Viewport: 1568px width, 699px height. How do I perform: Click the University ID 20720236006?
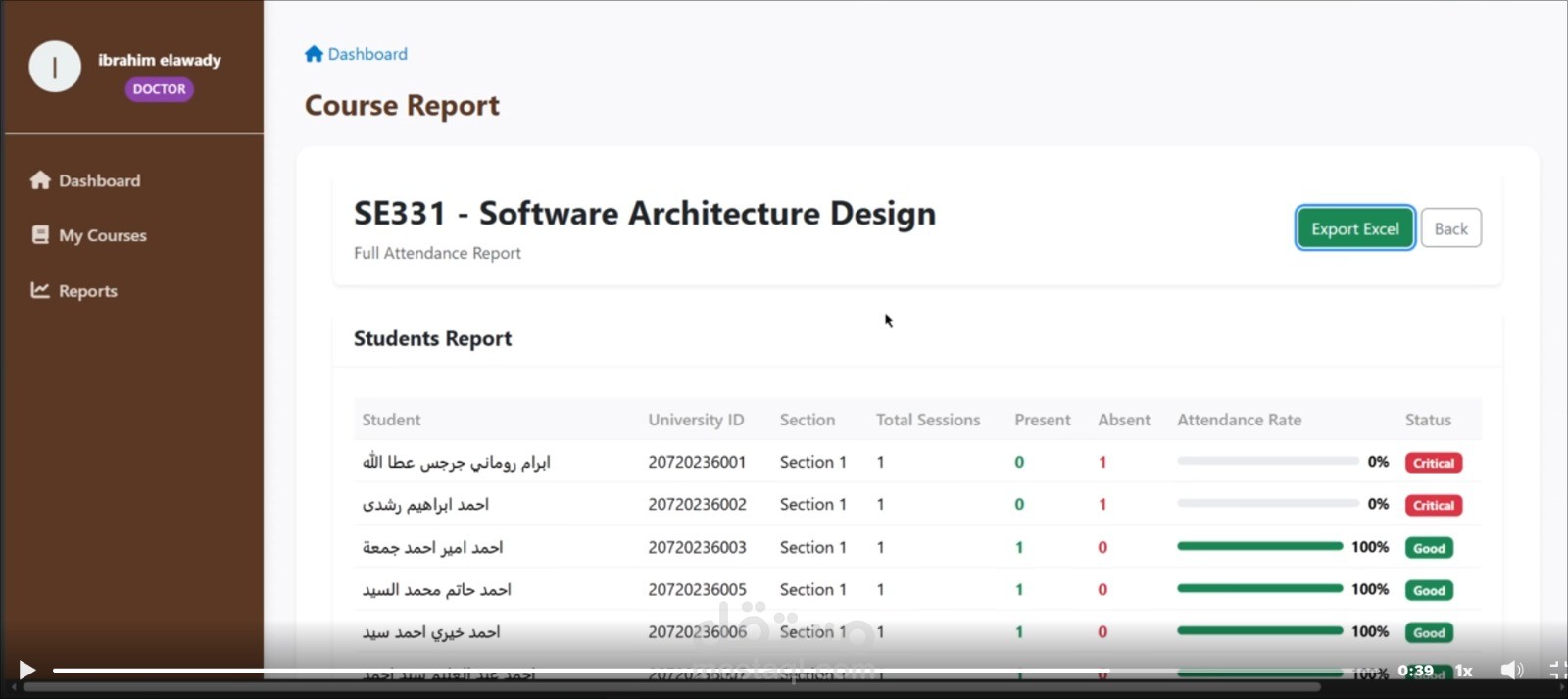pos(697,631)
